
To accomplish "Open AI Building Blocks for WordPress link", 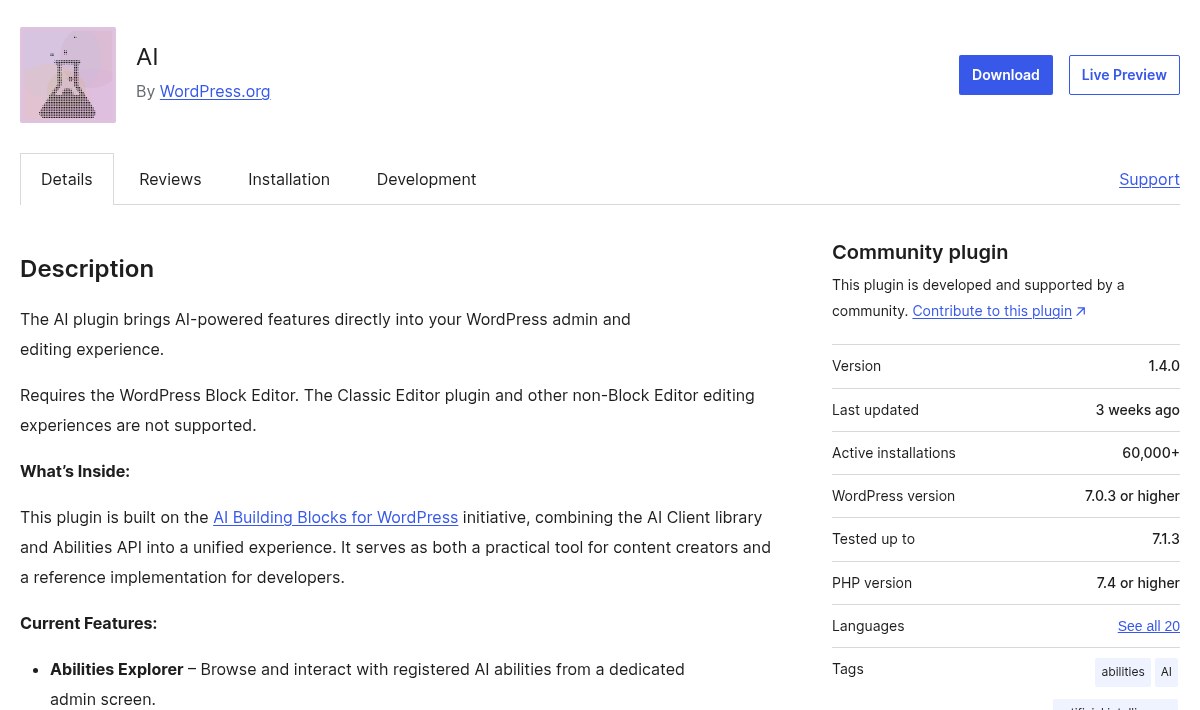I will tap(335, 517).
